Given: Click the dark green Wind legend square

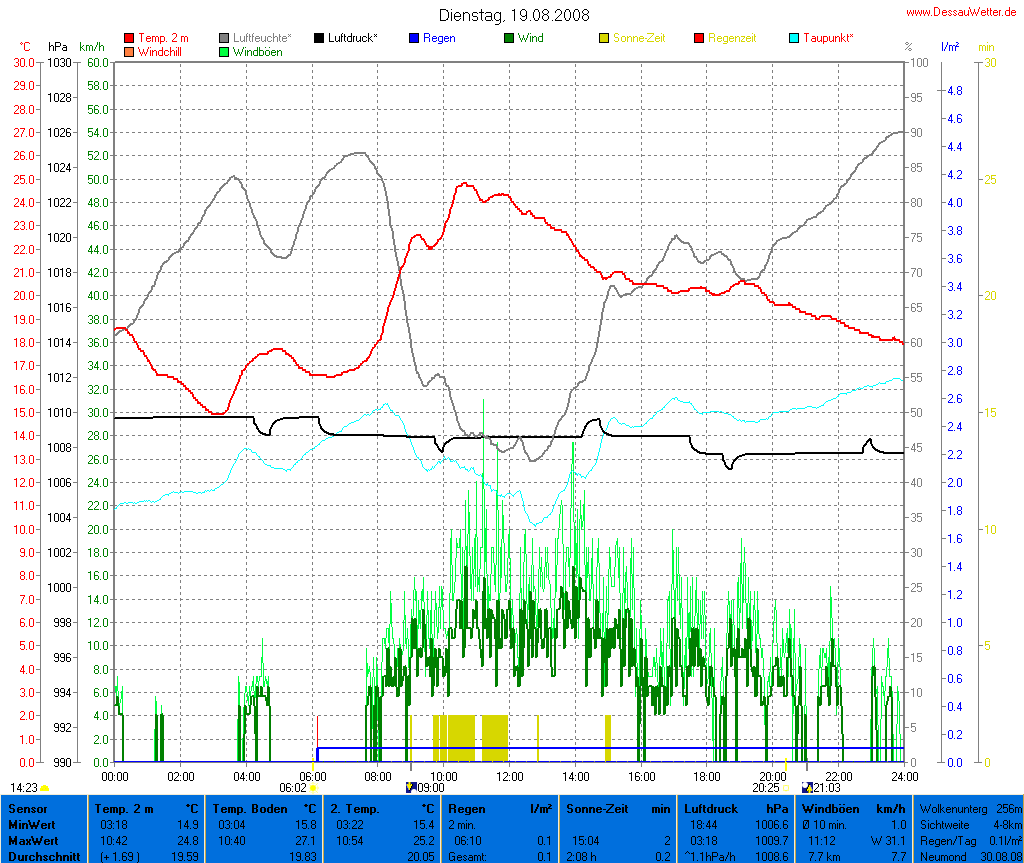Looking at the screenshot, I should click(509, 38).
